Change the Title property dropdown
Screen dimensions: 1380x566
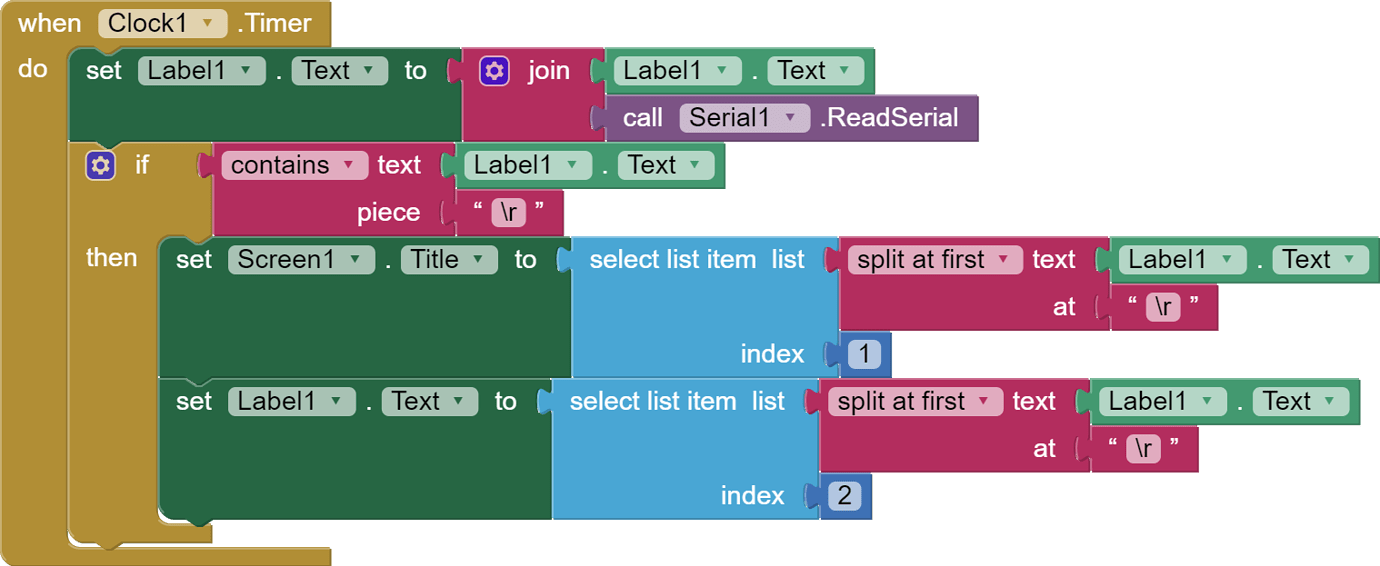(x=448, y=260)
